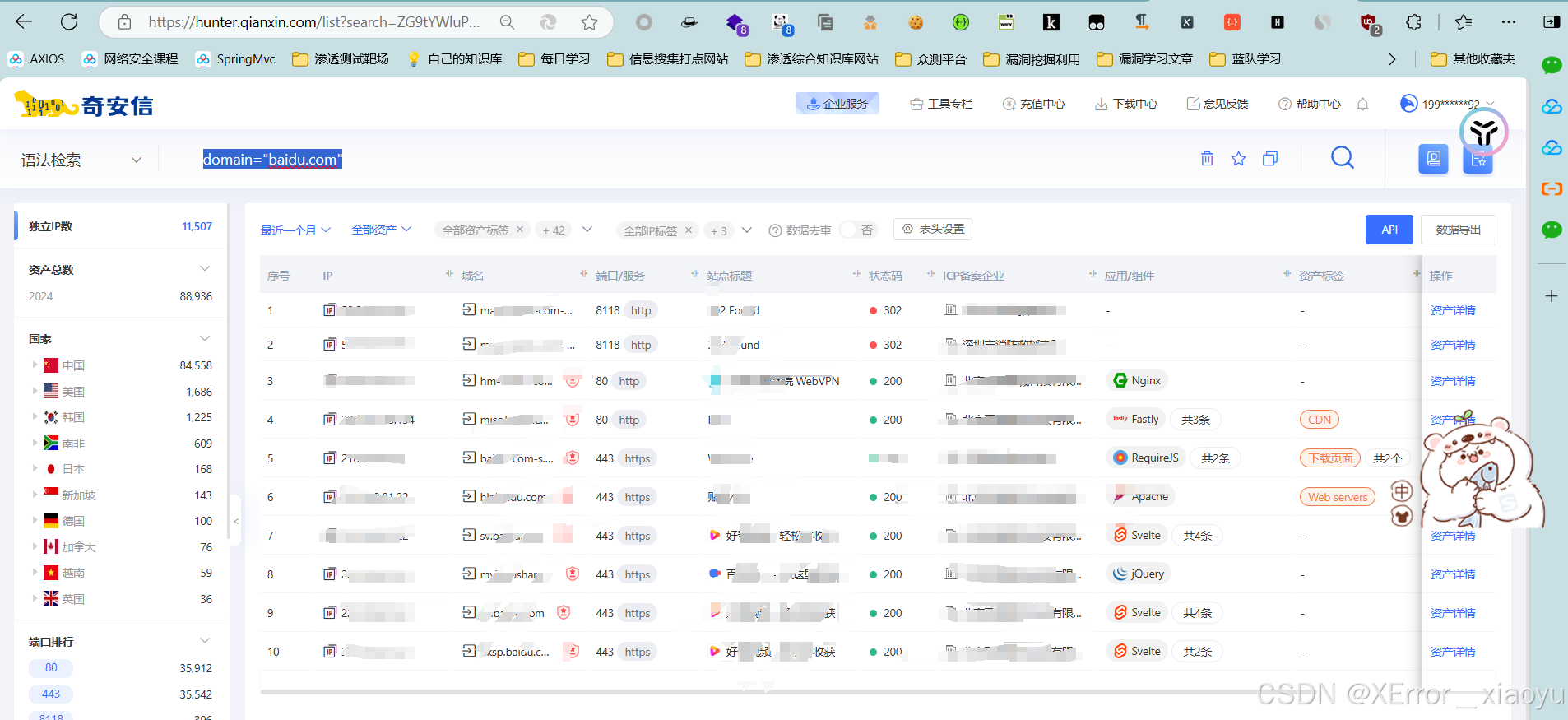The image size is (1568, 720).
Task: Save query using the star icon
Action: [x=1238, y=159]
